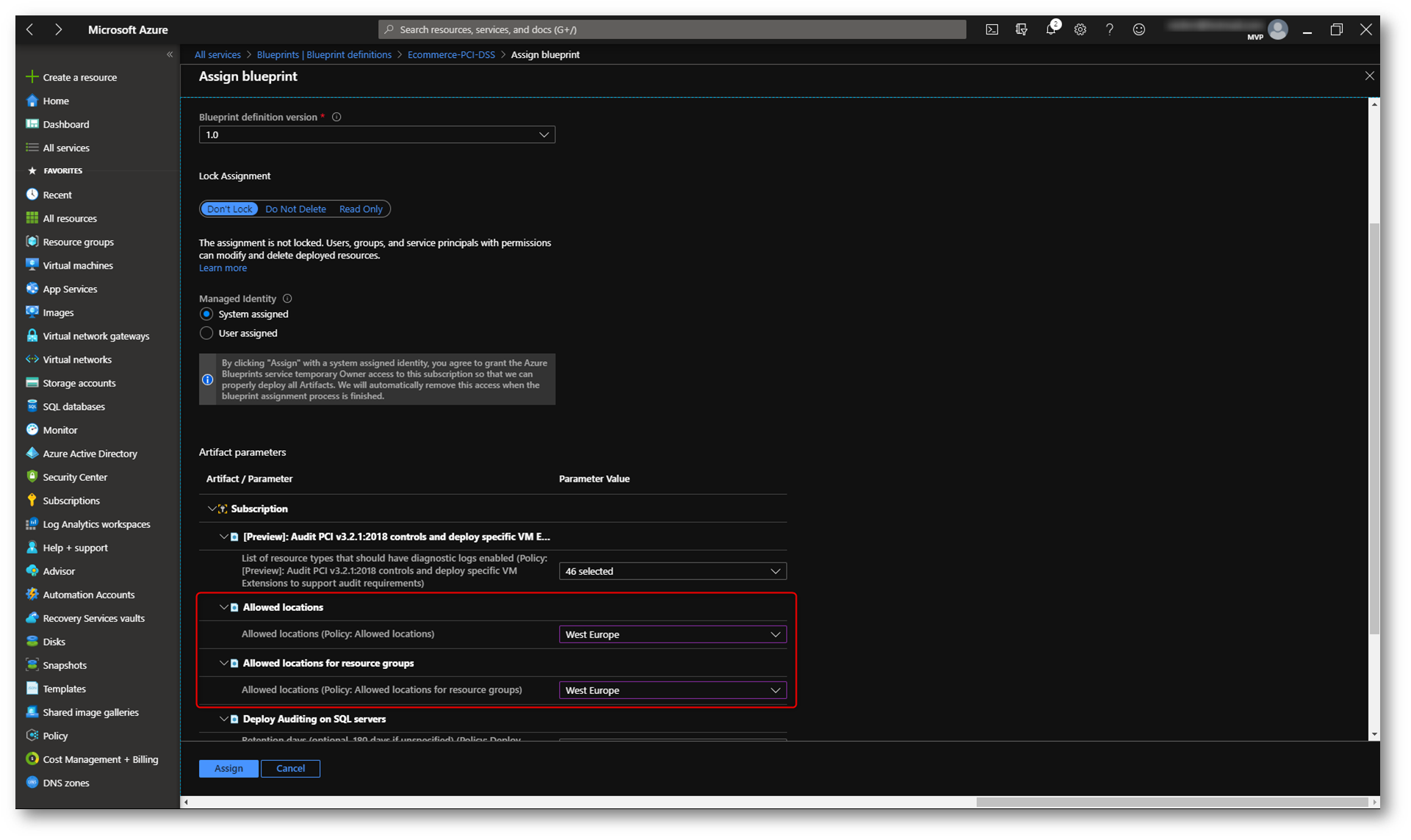Go to Blueprints | Blueprint definitions breadcrumb

click(x=324, y=54)
